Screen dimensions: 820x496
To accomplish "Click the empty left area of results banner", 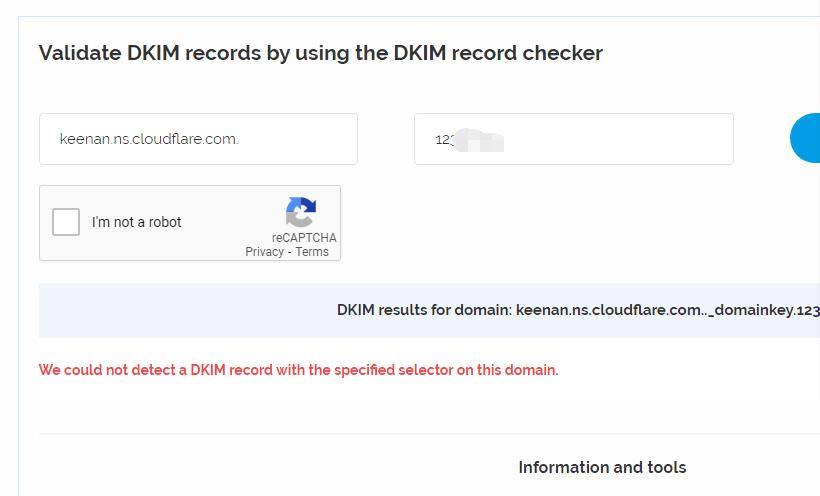I will tap(183, 310).
